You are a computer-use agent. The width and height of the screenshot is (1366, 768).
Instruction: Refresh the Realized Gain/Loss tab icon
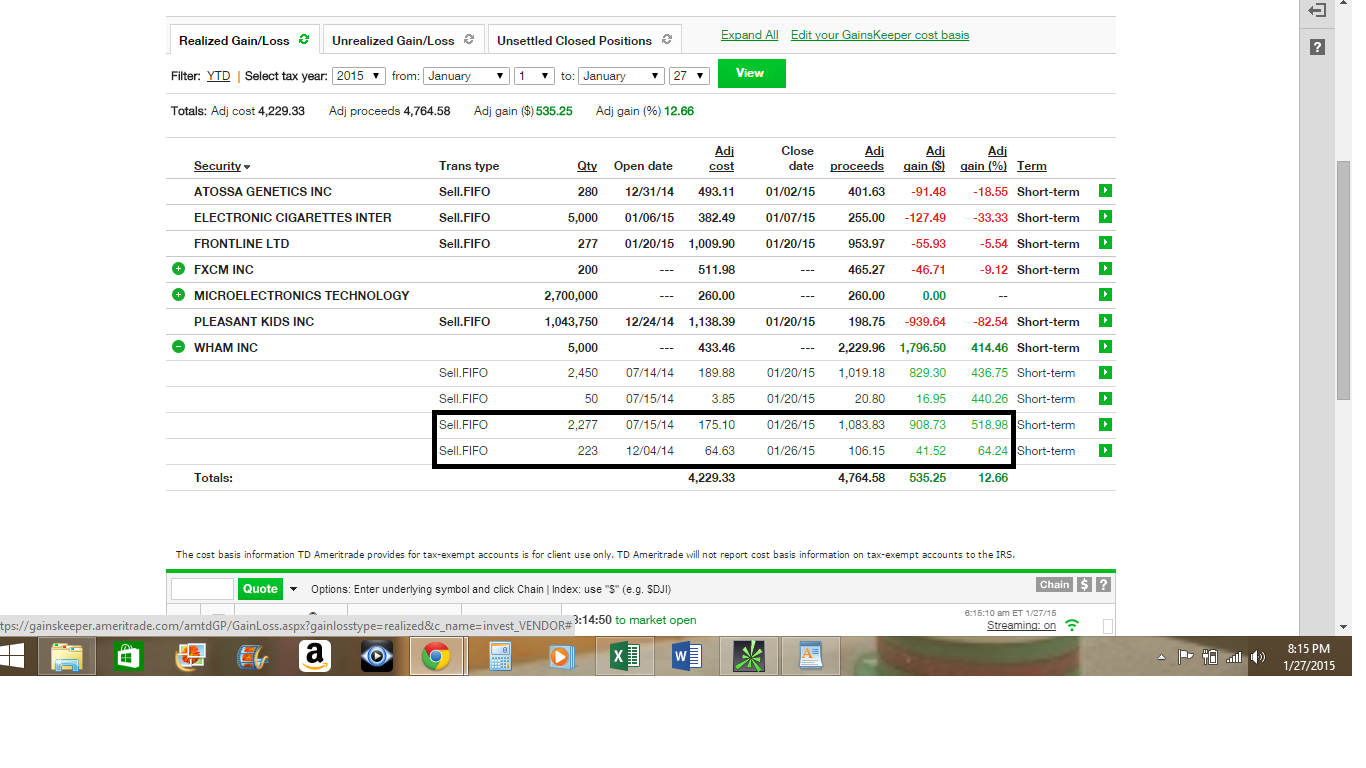(x=304, y=40)
